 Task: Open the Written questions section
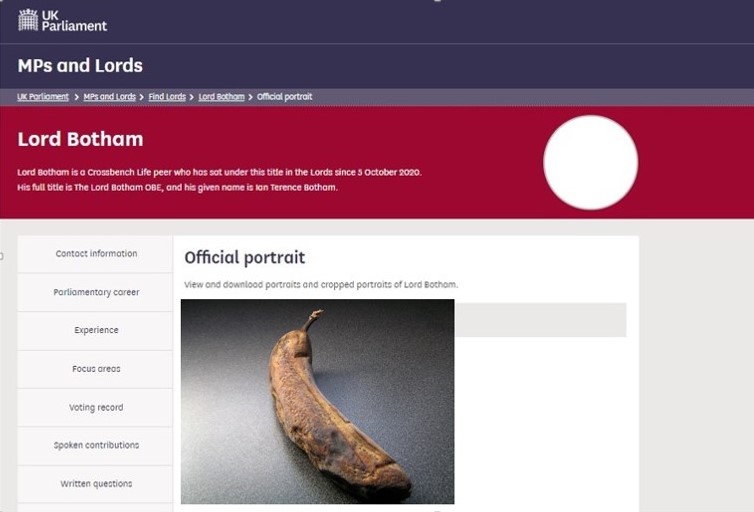(x=96, y=484)
